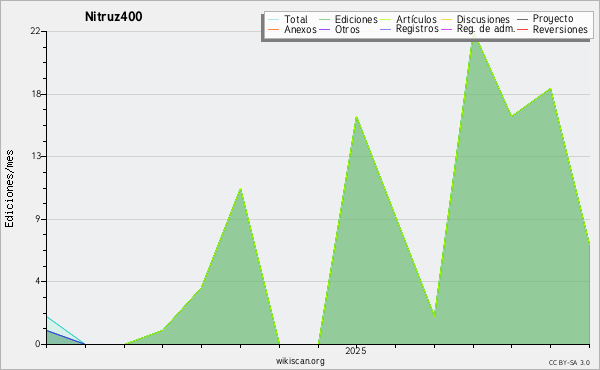The width and height of the screenshot is (600, 370).
Task: Select the Proyecto legend entry
Action: pyautogui.click(x=553, y=19)
